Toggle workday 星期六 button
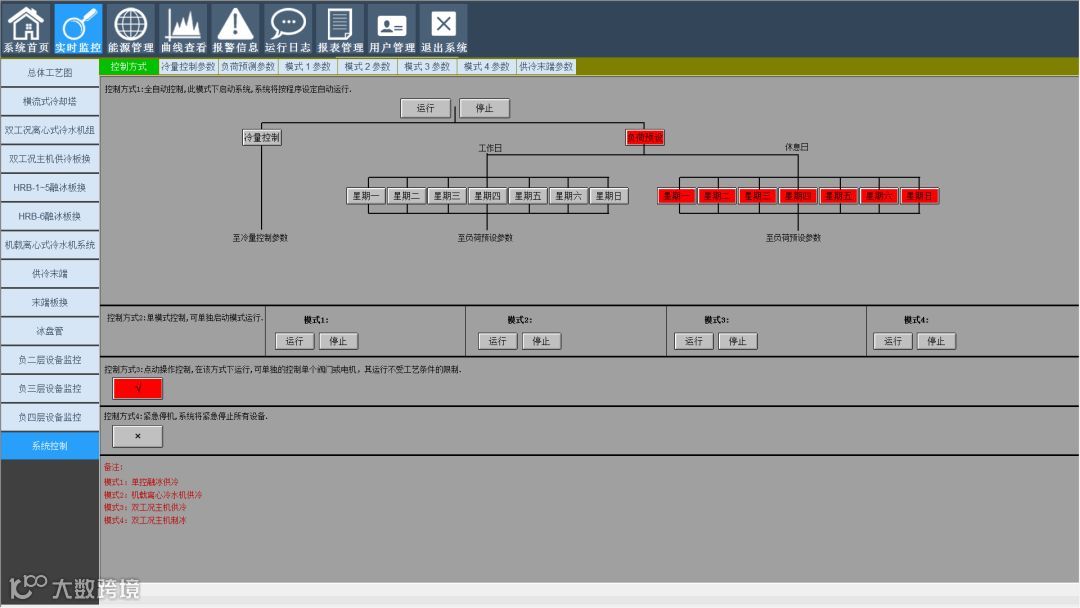The height and width of the screenshot is (608, 1080). [x=568, y=196]
